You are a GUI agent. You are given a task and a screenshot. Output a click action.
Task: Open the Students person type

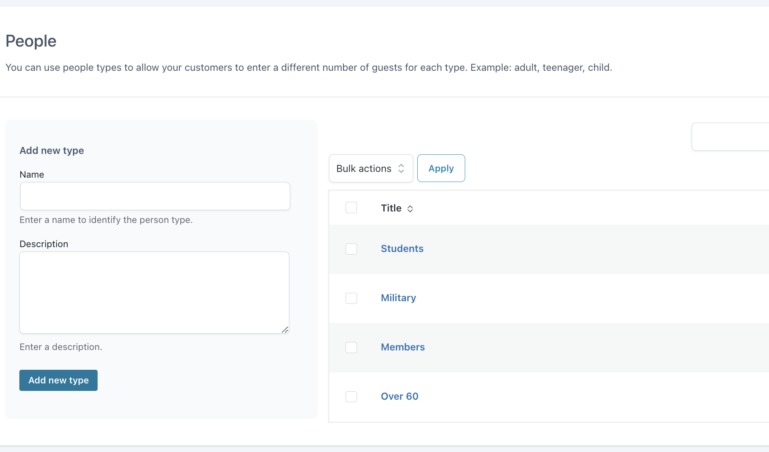pos(402,249)
